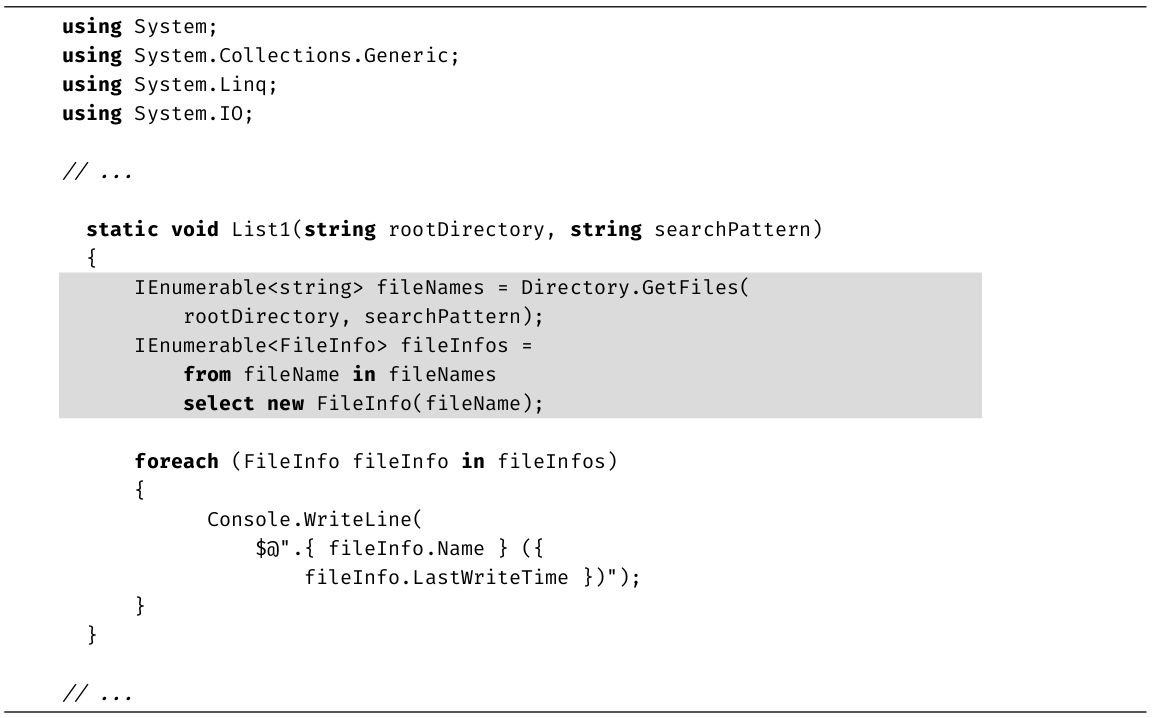
Task: Click the $@ interpolated string prefix
Action: [x=268, y=549]
